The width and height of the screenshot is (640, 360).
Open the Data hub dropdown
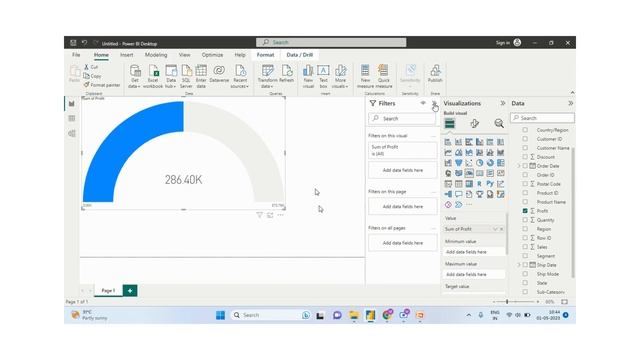[x=171, y=76]
